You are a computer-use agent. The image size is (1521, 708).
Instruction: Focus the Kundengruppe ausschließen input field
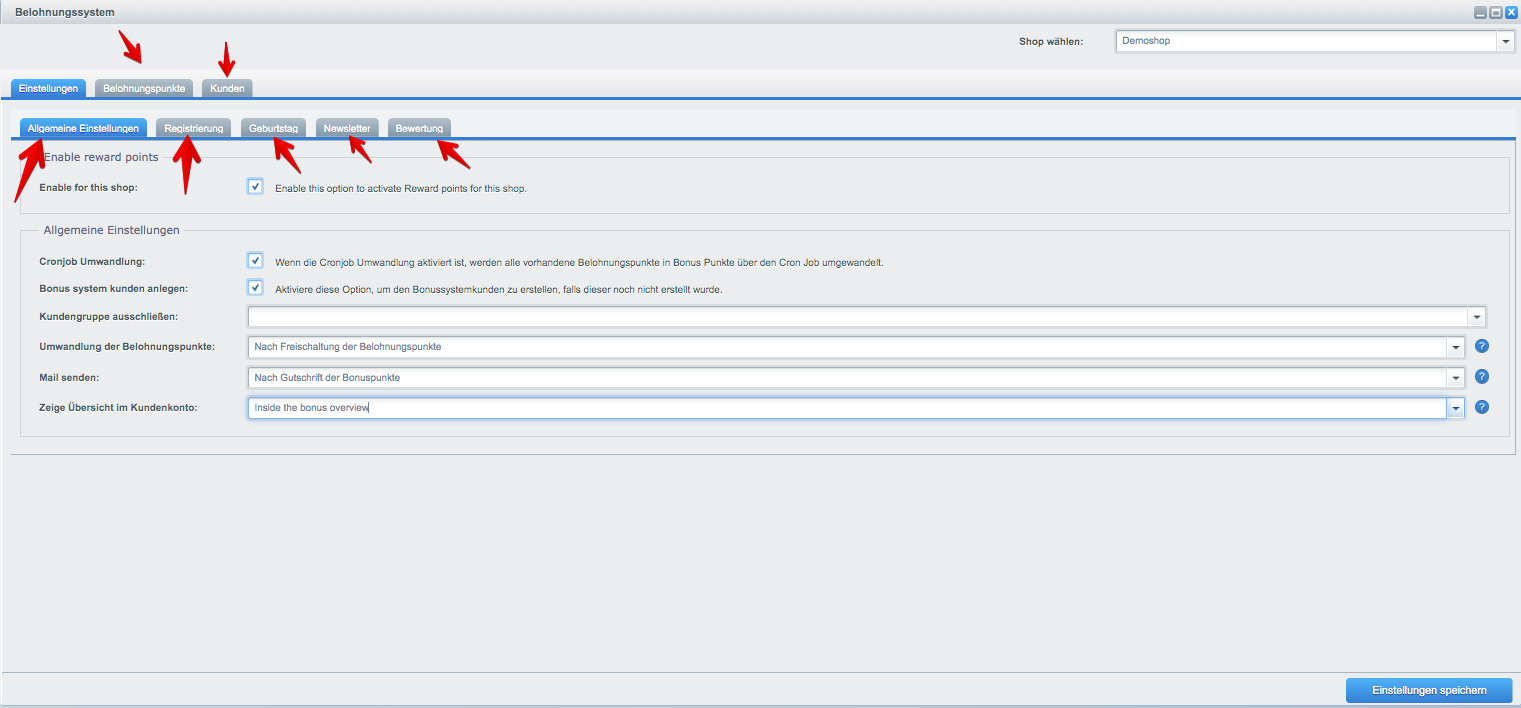857,316
